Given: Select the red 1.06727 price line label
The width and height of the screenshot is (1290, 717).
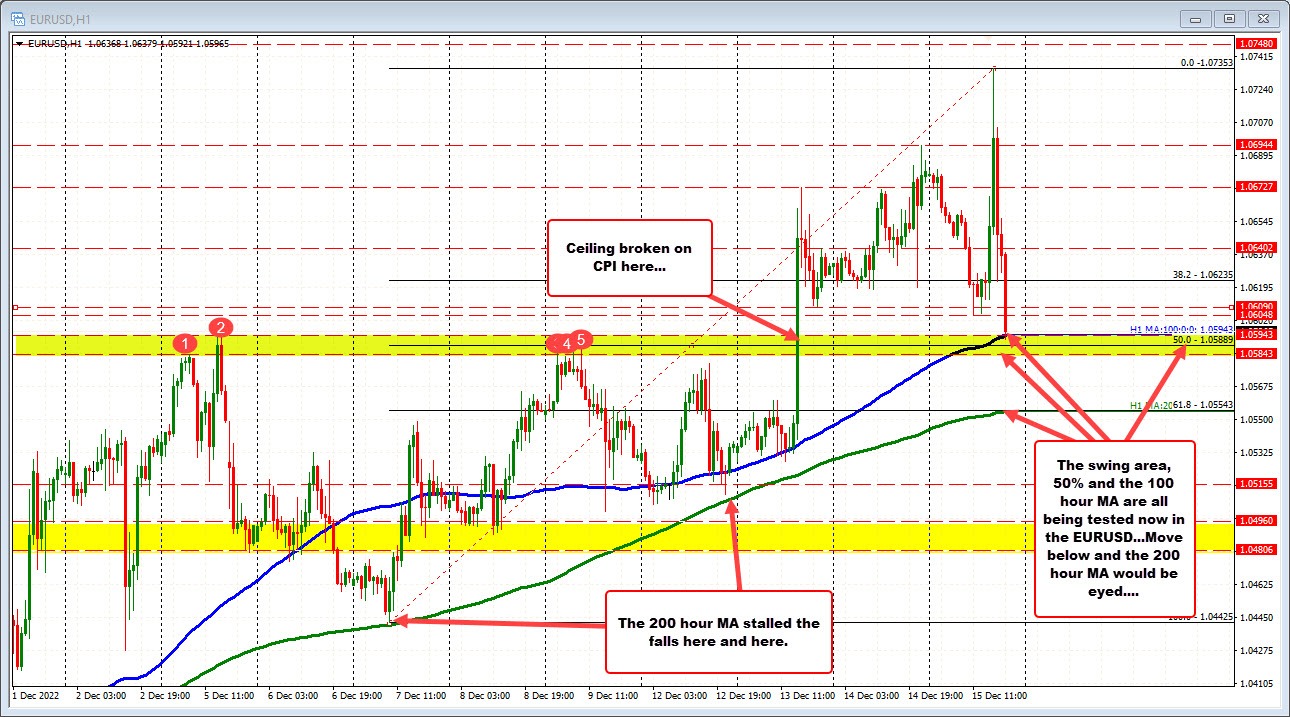Looking at the screenshot, I should click(1255, 186).
